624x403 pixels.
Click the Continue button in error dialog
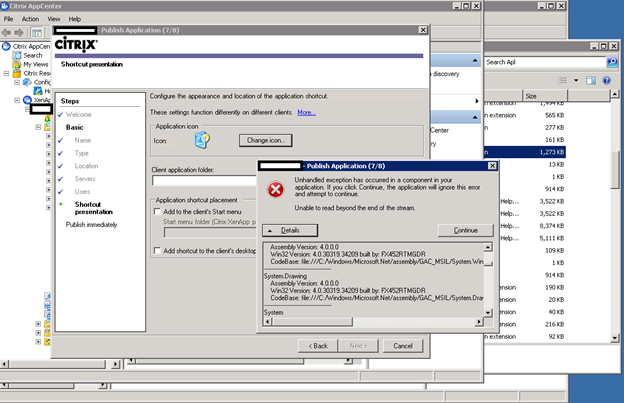(465, 230)
